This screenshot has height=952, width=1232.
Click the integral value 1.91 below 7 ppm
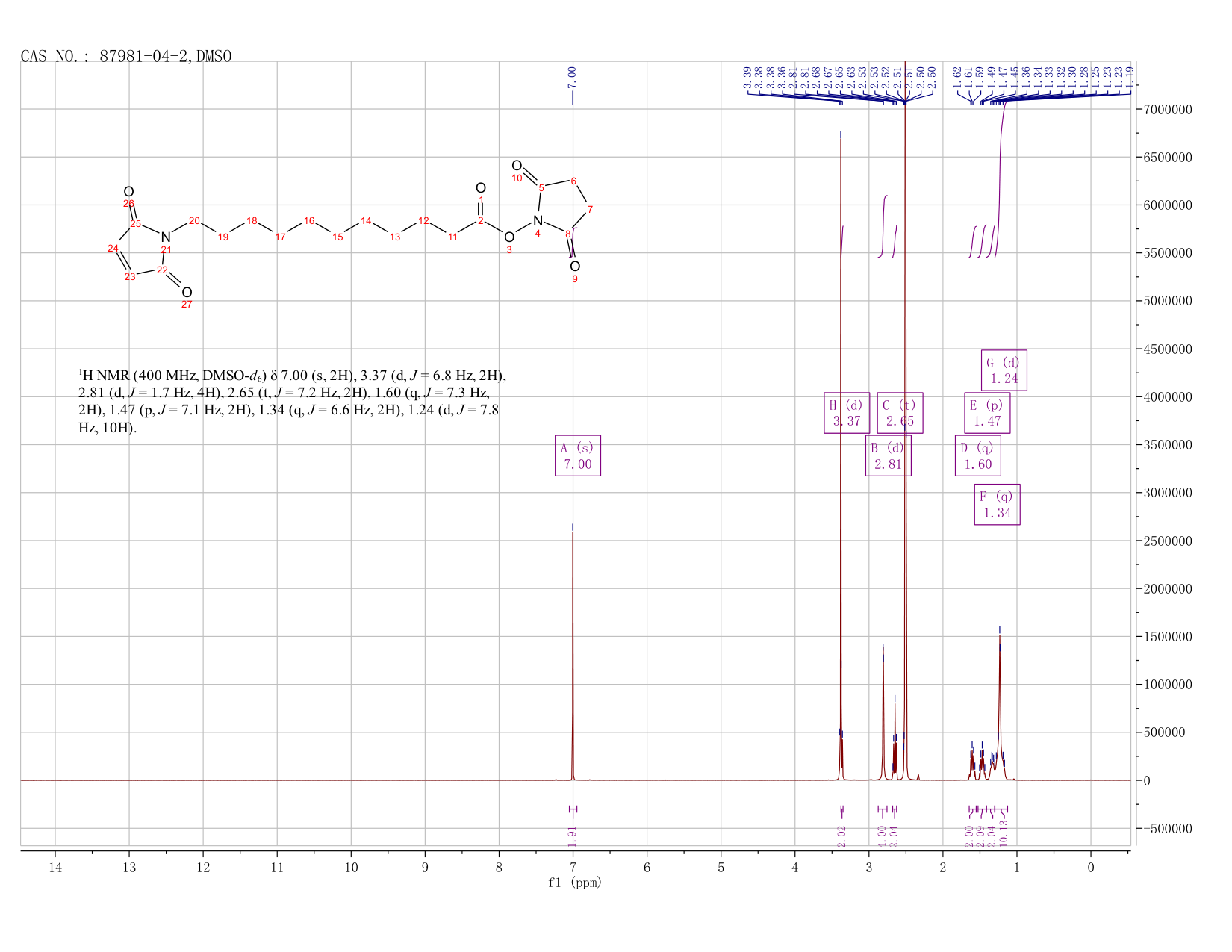(573, 836)
